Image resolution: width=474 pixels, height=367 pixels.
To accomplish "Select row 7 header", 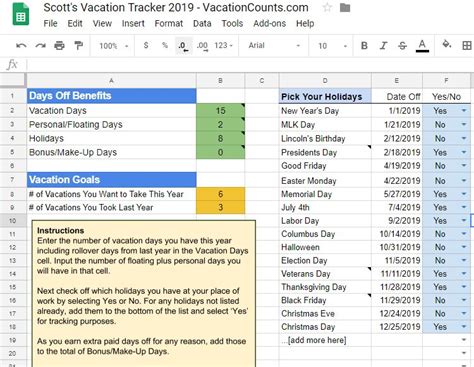I will point(12,180).
